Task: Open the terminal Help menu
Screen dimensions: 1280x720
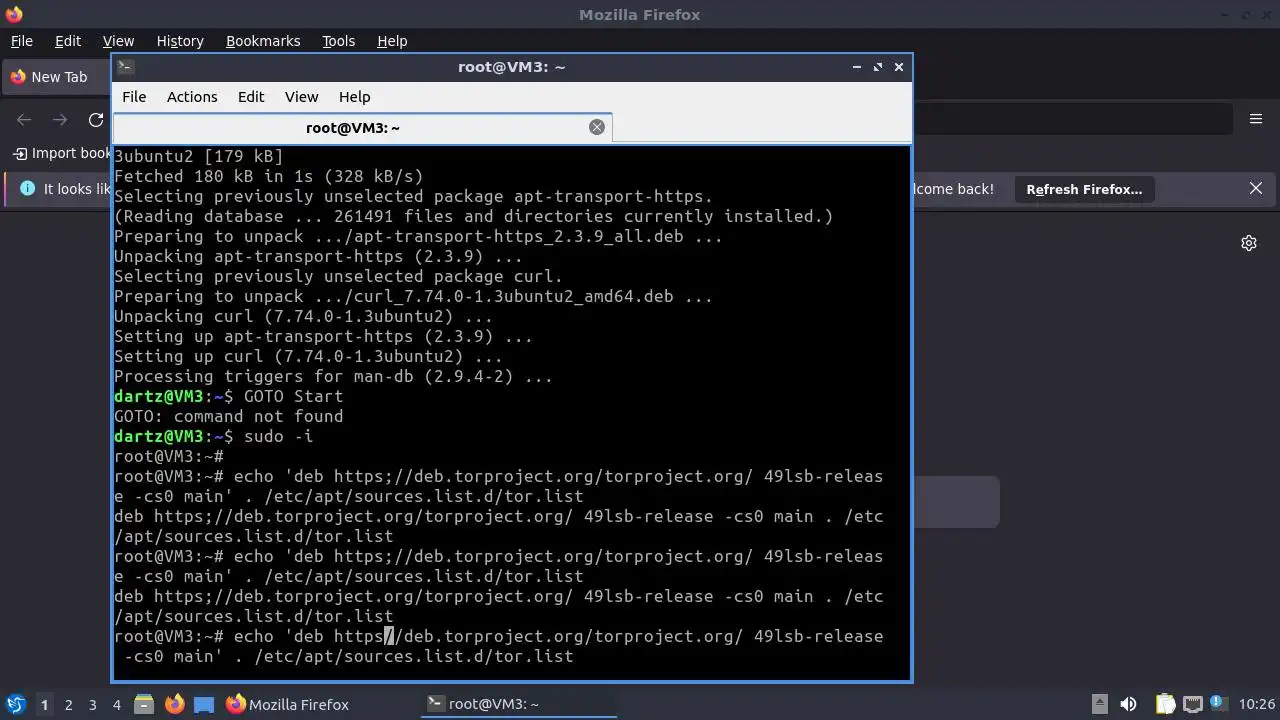Action: (x=355, y=97)
